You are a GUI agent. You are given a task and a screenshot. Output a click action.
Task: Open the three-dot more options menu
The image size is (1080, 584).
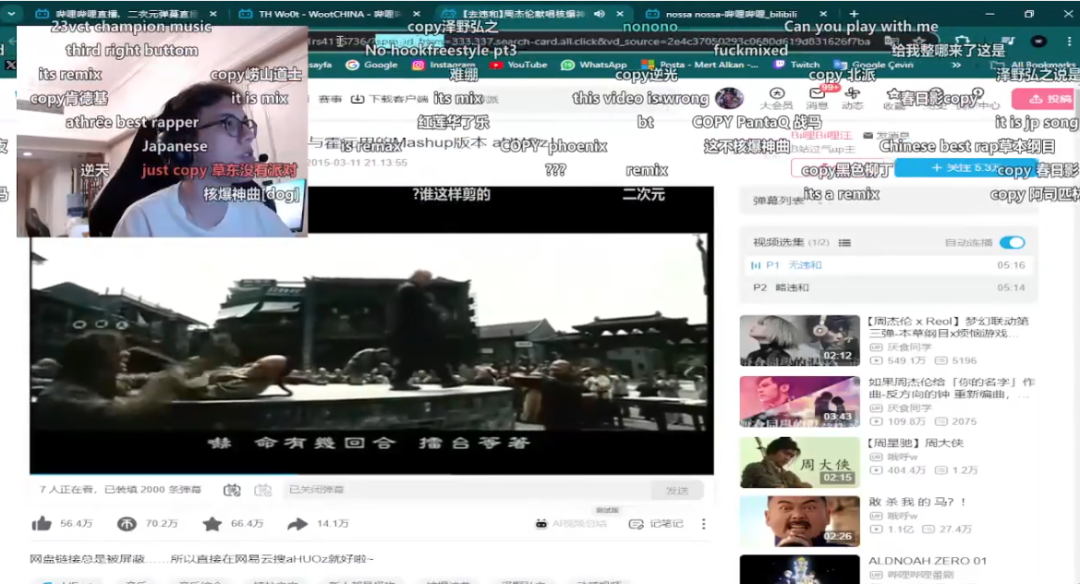coord(703,524)
